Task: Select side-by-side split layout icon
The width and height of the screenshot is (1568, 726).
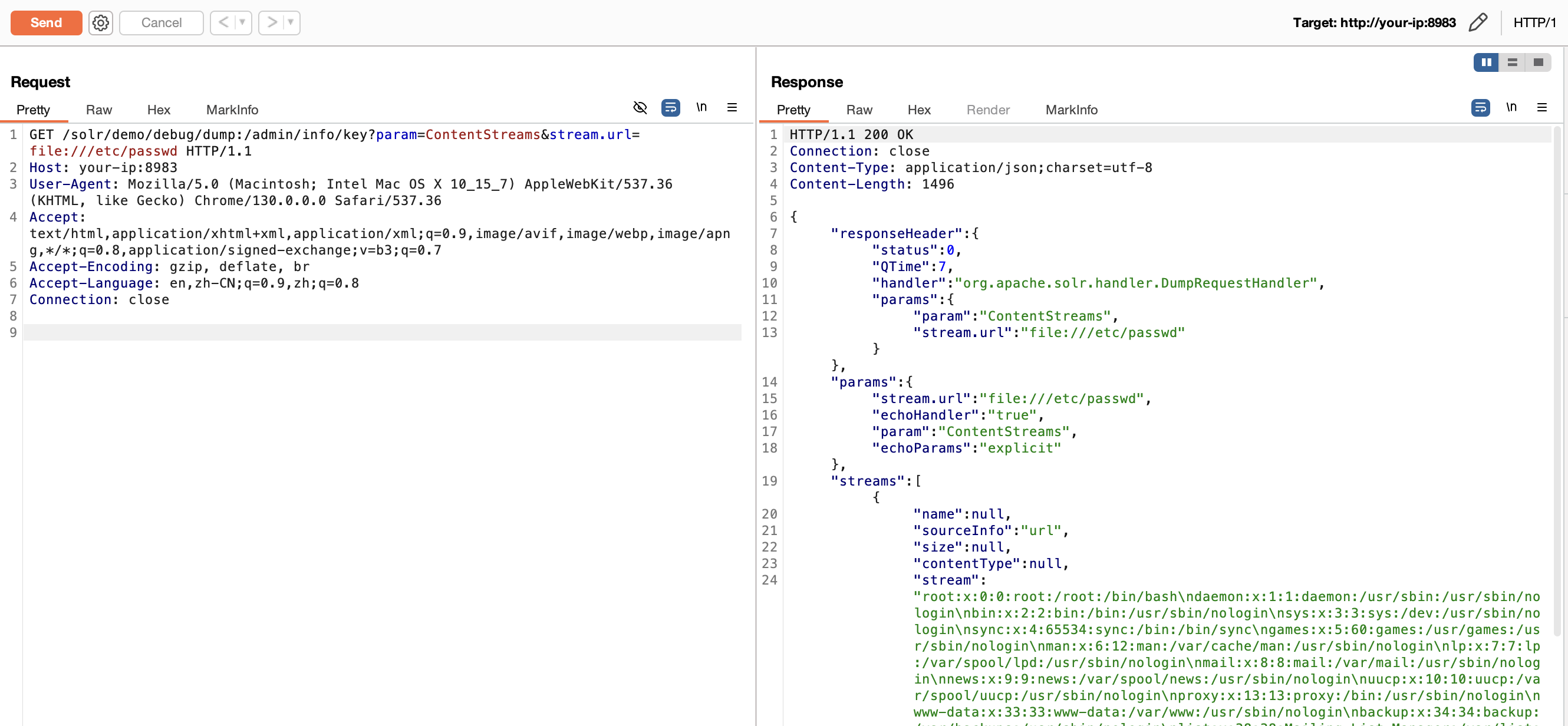Action: 1486,62
